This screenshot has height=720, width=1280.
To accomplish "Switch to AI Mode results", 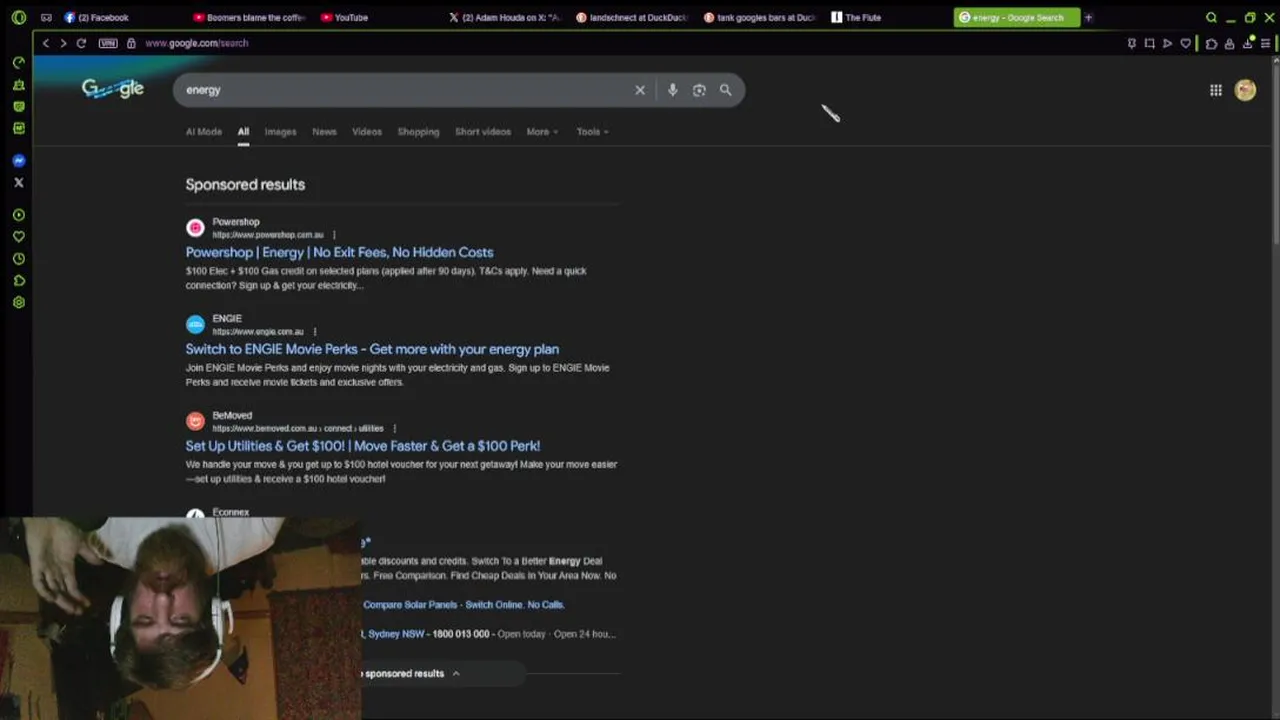I will 204,132.
